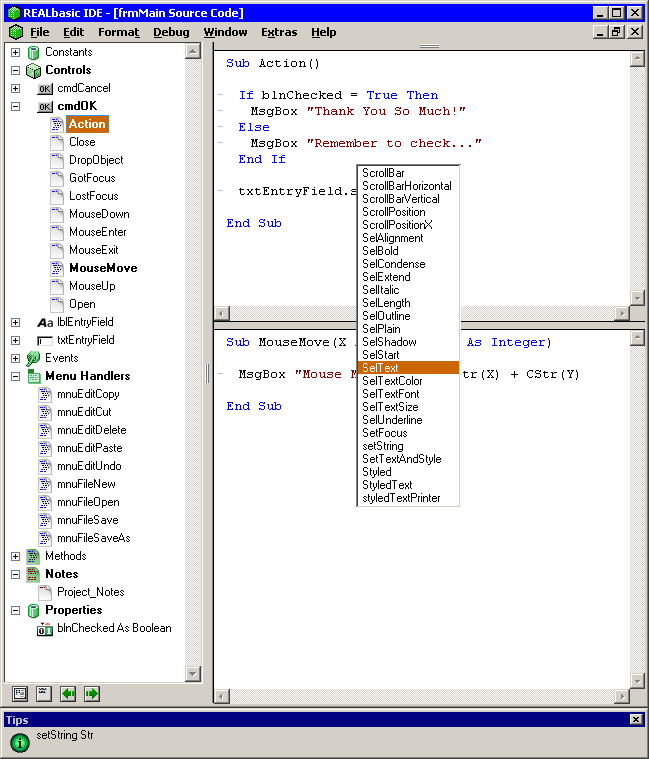Click the MouseMove event code icon
649x759 pixels.
click(x=57, y=268)
